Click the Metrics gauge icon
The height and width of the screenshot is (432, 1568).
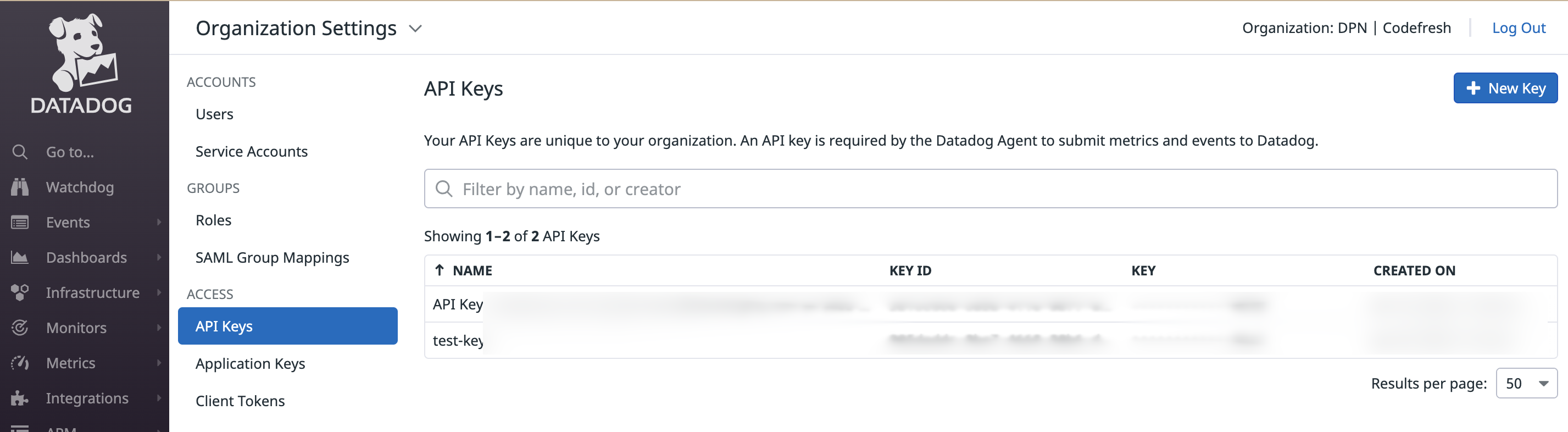(x=19, y=363)
